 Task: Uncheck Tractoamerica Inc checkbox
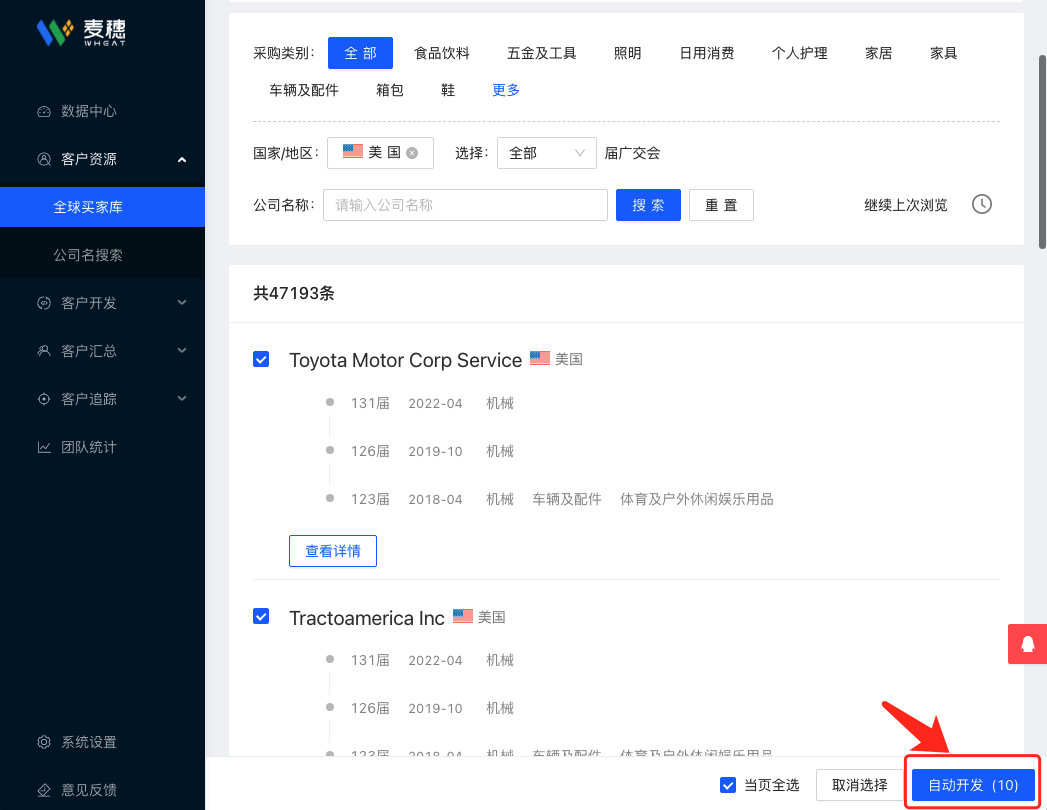261,616
